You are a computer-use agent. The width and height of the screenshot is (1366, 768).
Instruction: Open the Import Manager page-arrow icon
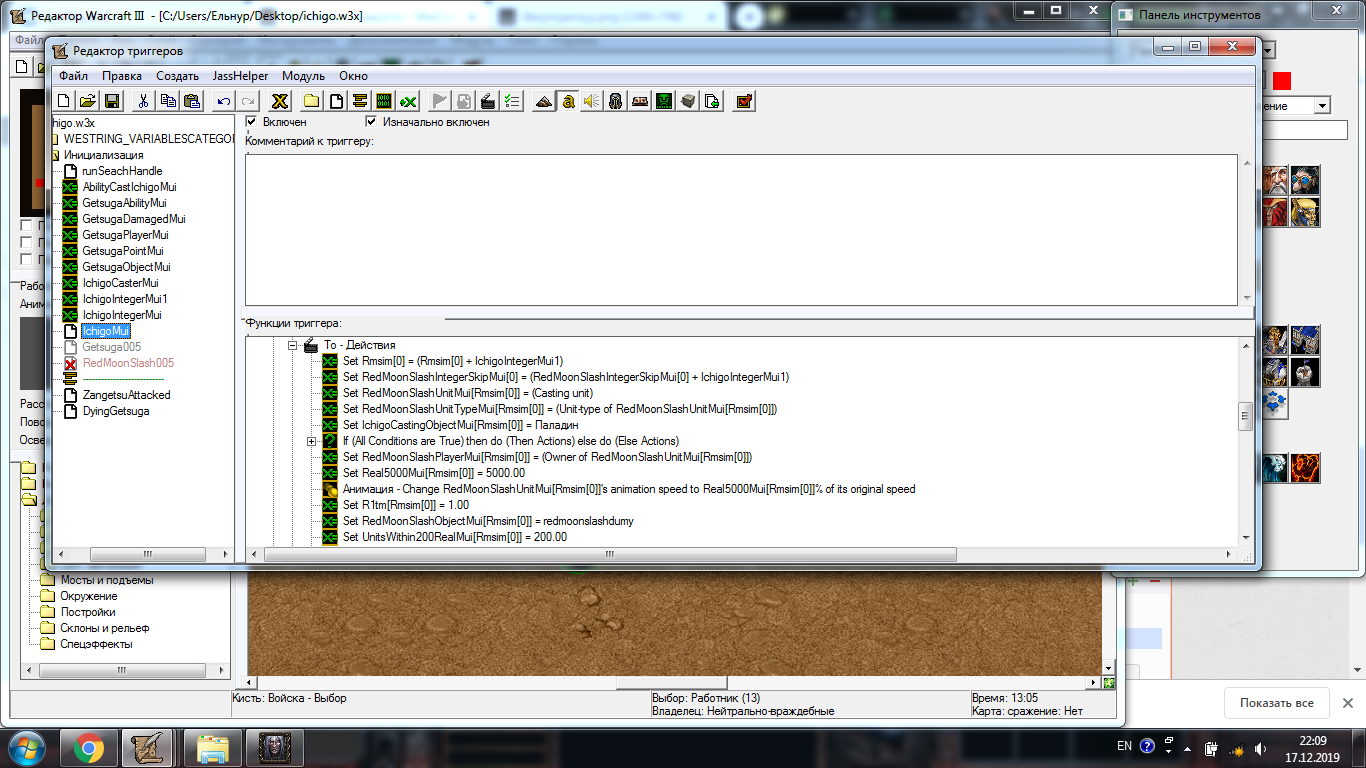tap(712, 101)
